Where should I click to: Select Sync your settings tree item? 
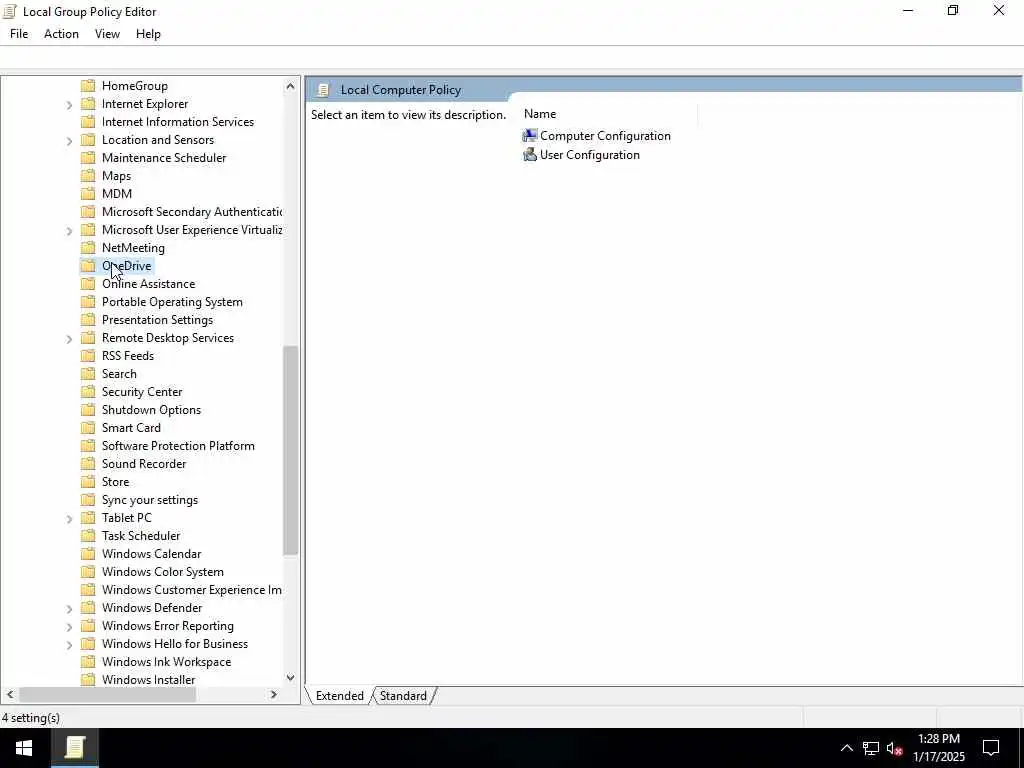click(x=150, y=500)
